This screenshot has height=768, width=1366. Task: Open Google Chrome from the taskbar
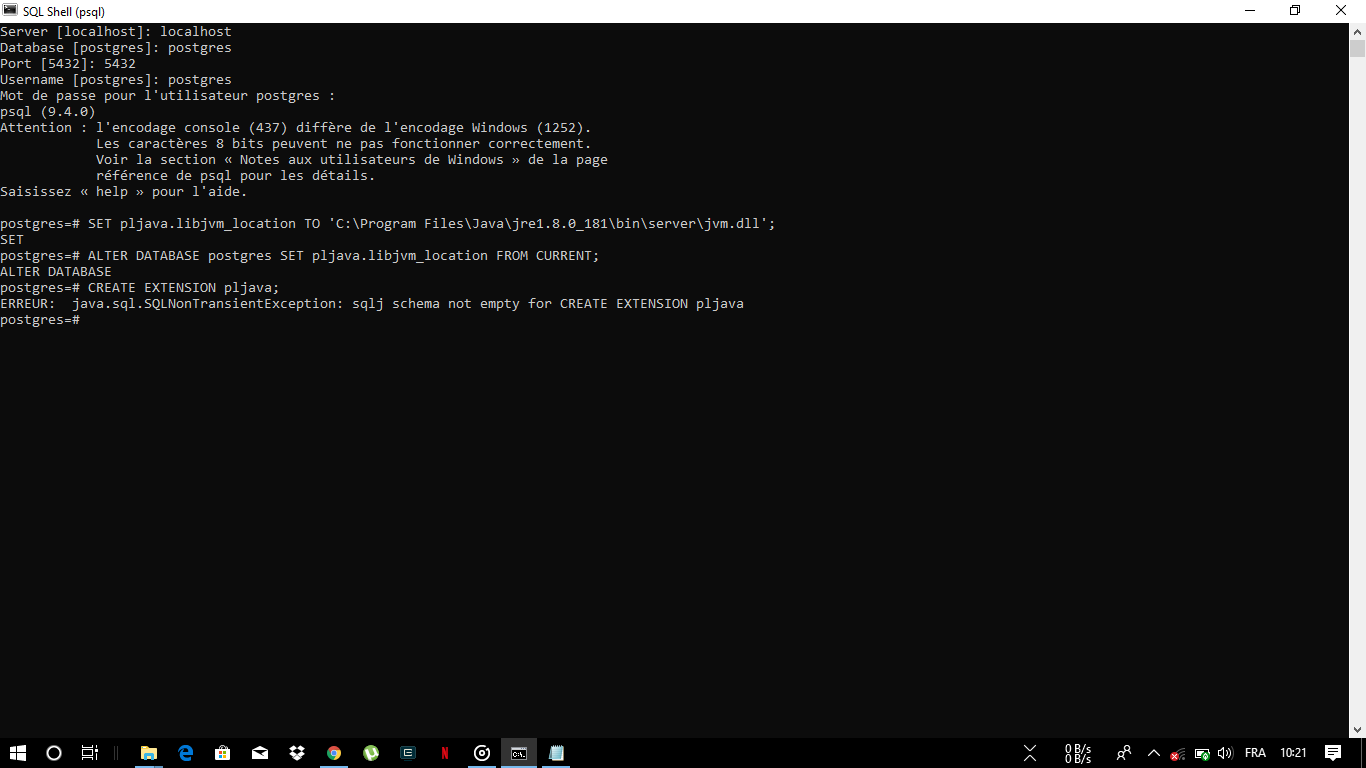tap(333, 752)
